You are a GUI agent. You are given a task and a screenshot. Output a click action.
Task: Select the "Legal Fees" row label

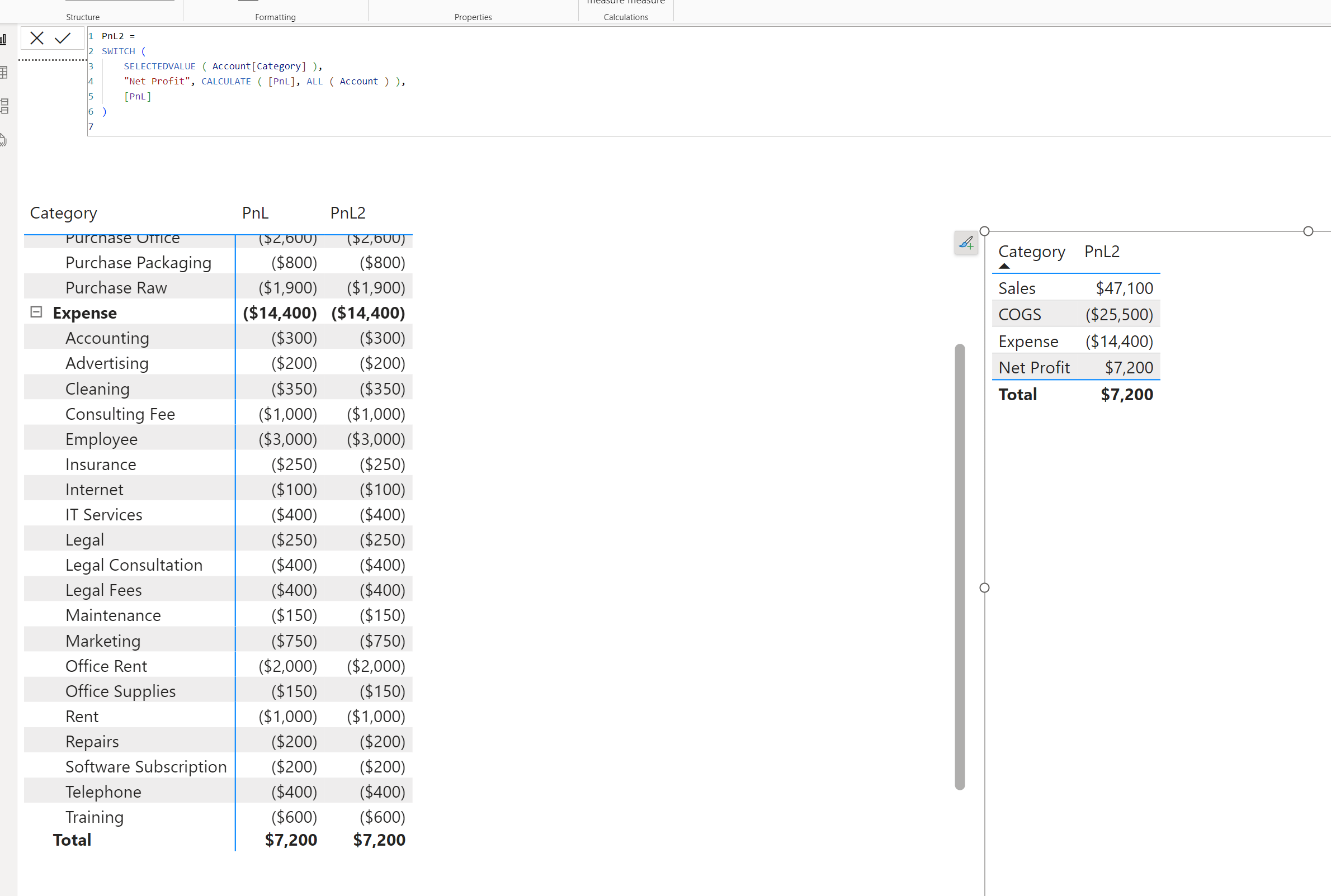point(103,590)
